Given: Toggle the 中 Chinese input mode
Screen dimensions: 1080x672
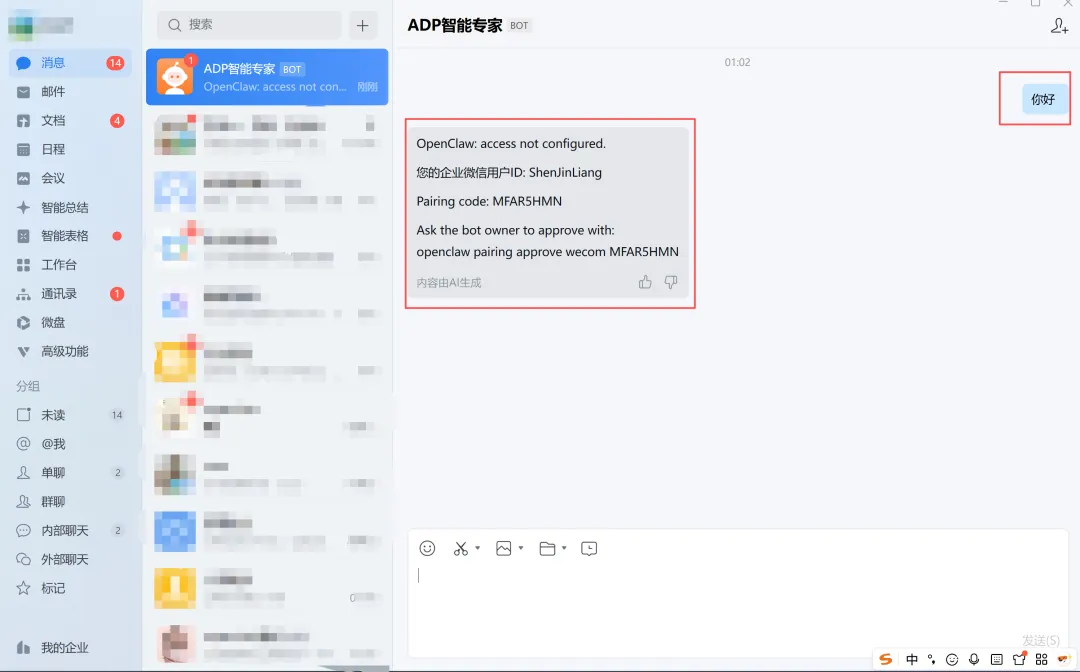Looking at the screenshot, I should point(911,659).
